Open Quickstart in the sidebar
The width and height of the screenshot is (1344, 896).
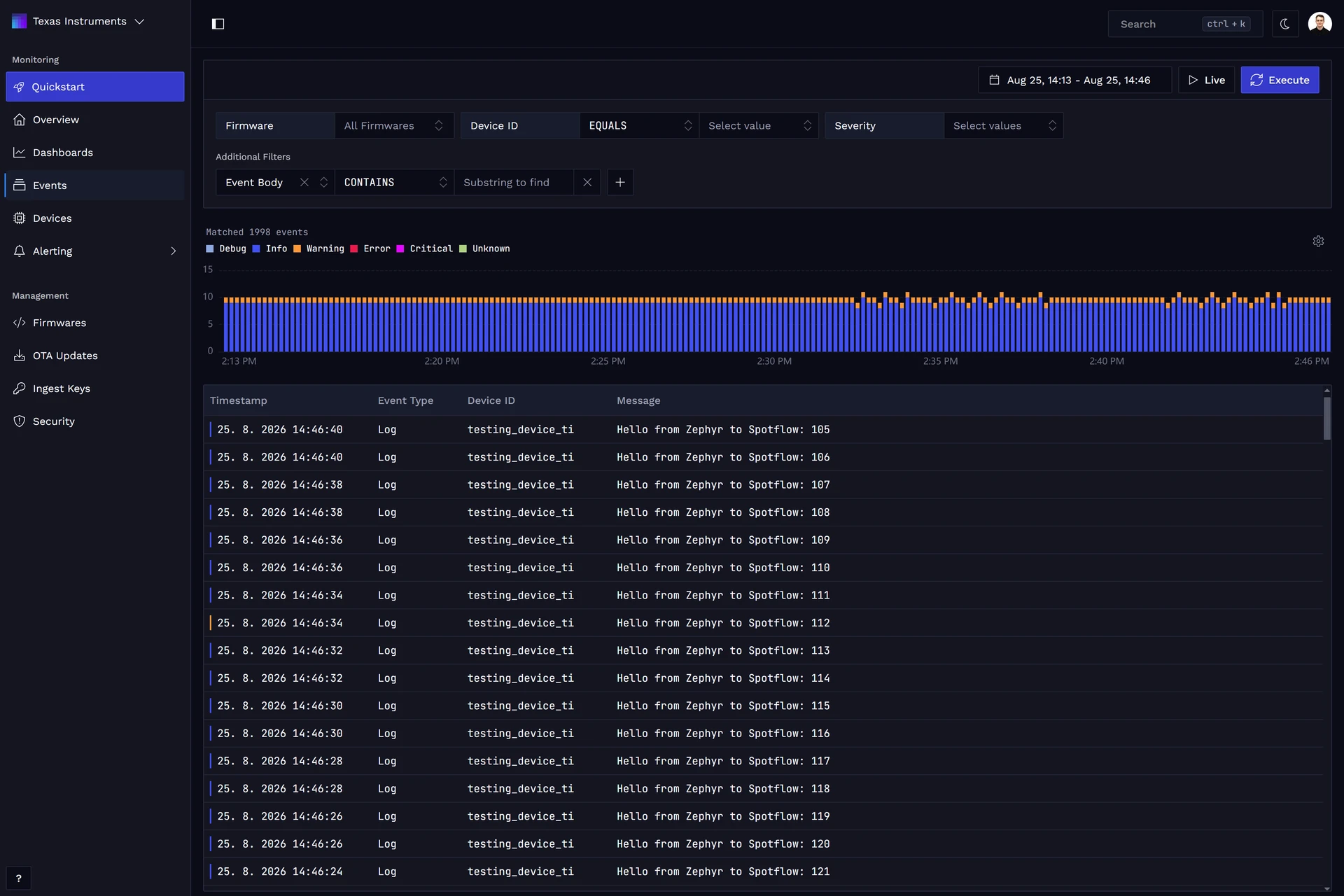click(95, 87)
